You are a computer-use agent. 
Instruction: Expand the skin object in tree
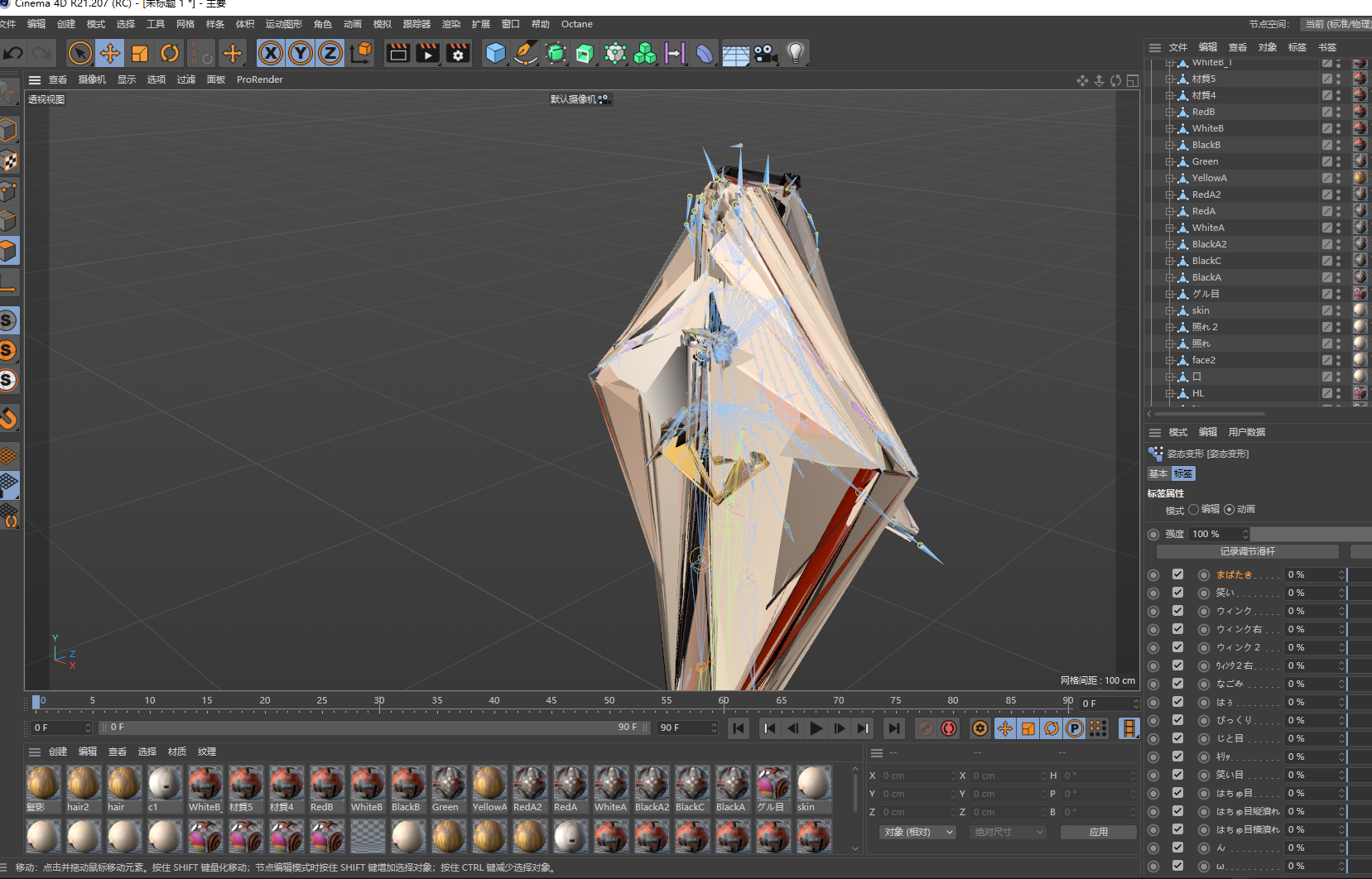pyautogui.click(x=1170, y=310)
